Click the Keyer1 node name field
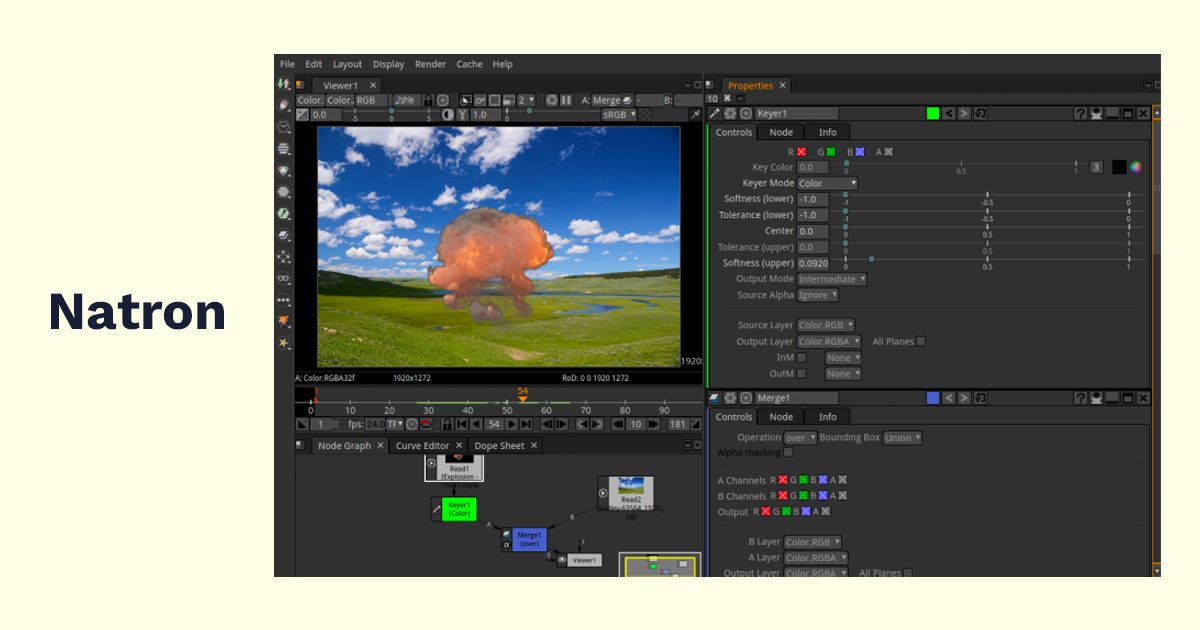Screen dimensions: 1200x630 [798, 113]
